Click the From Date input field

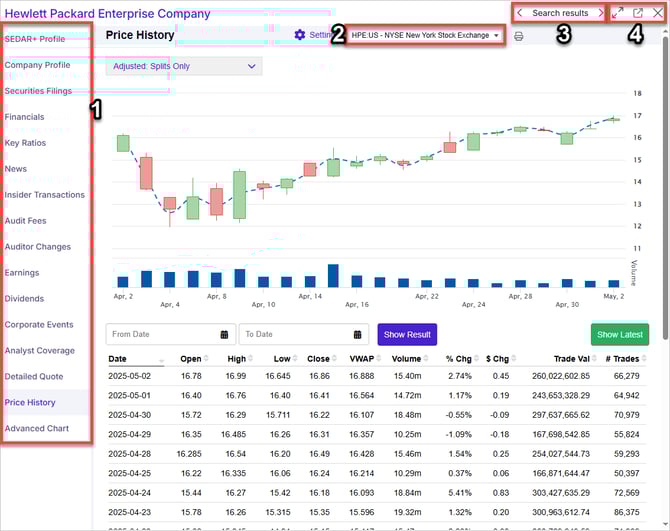click(x=170, y=334)
